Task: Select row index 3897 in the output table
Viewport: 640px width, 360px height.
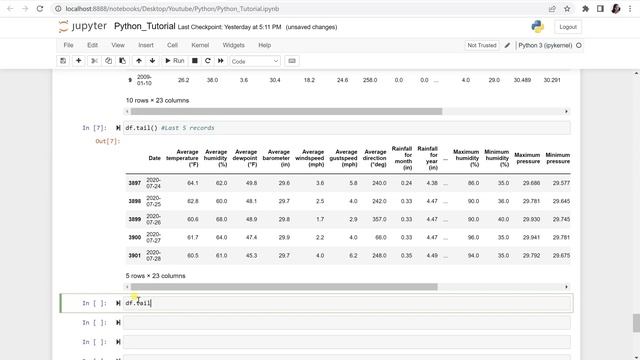Action: 135,183
